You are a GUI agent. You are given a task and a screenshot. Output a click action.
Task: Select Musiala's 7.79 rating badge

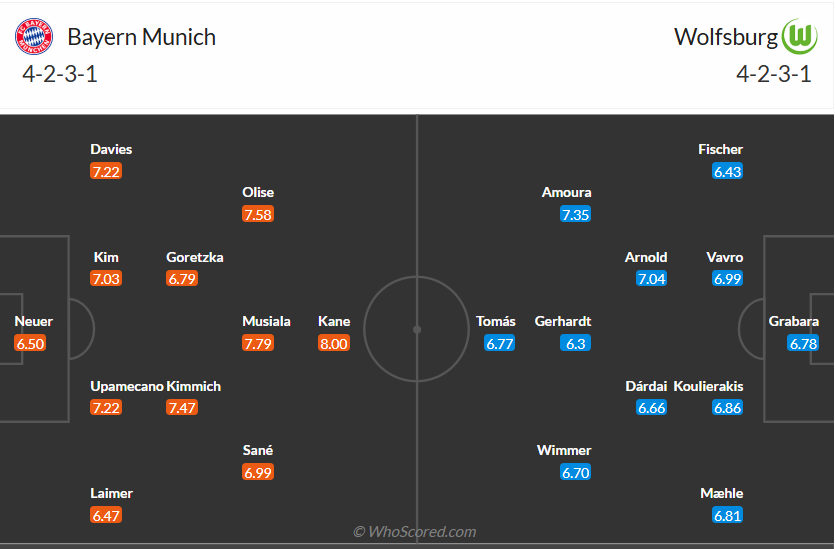point(258,344)
